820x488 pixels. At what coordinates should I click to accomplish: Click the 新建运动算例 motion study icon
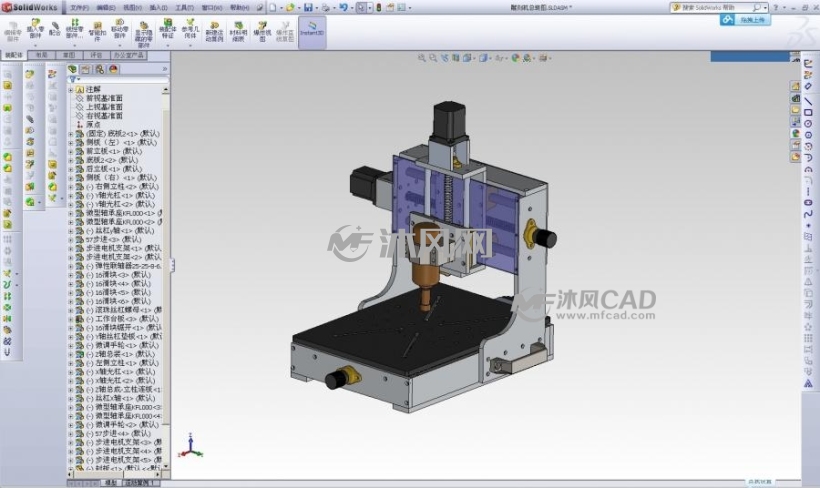tap(214, 31)
